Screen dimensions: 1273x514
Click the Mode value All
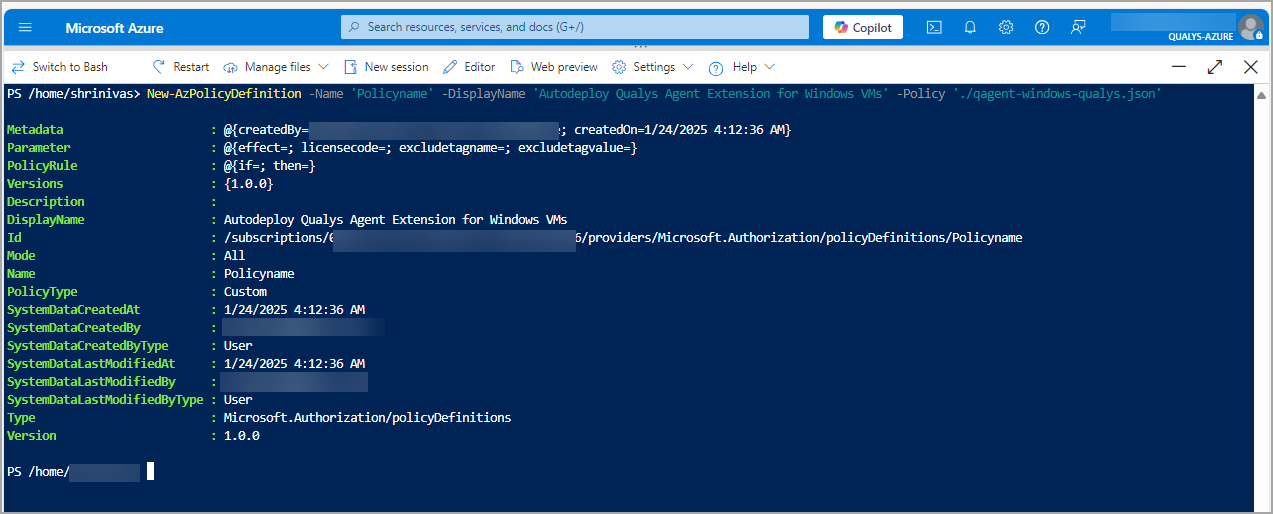click(235, 256)
